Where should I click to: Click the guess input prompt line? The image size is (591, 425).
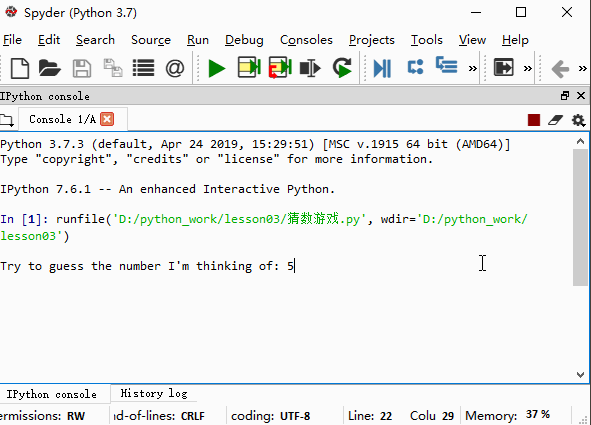click(147, 266)
